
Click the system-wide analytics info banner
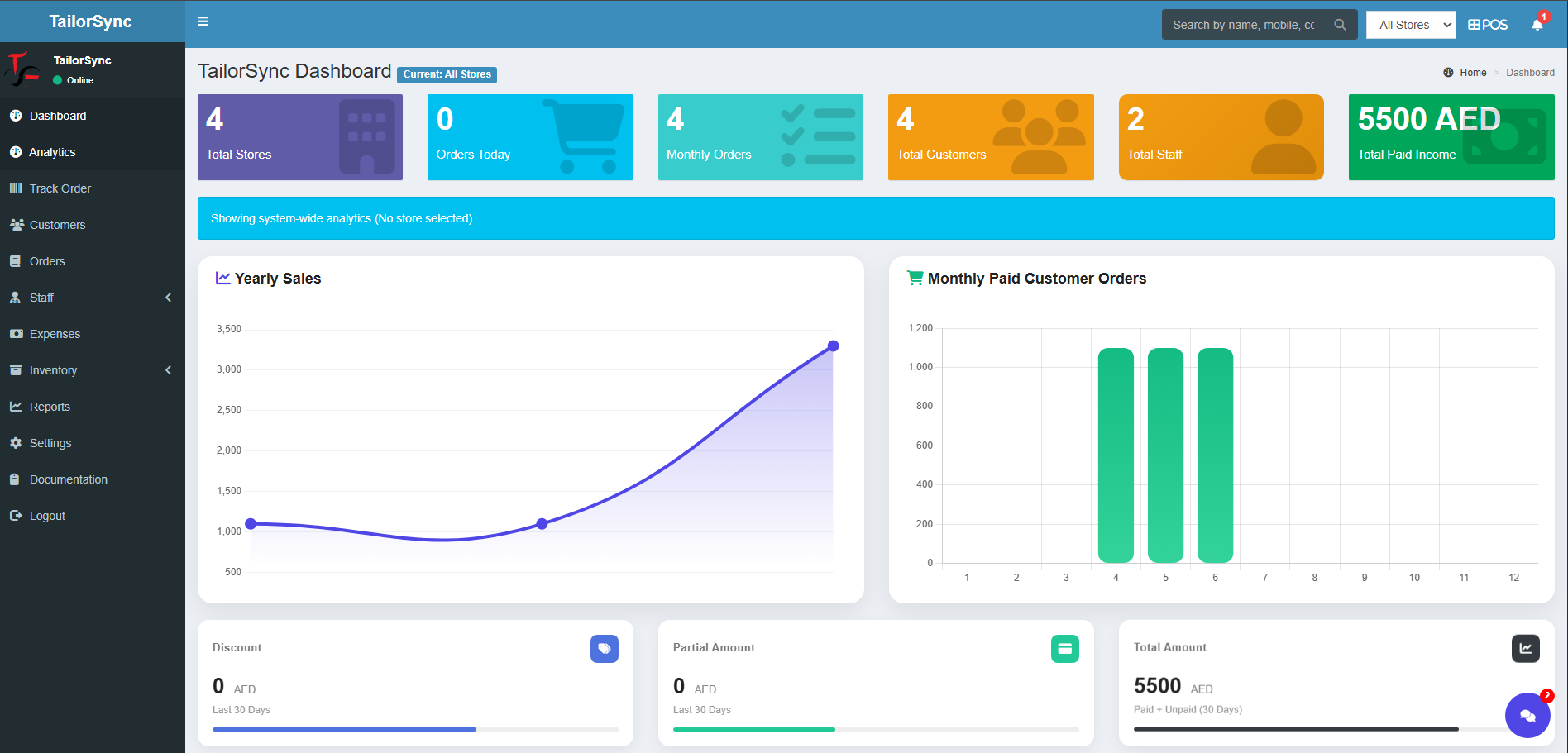(876, 218)
